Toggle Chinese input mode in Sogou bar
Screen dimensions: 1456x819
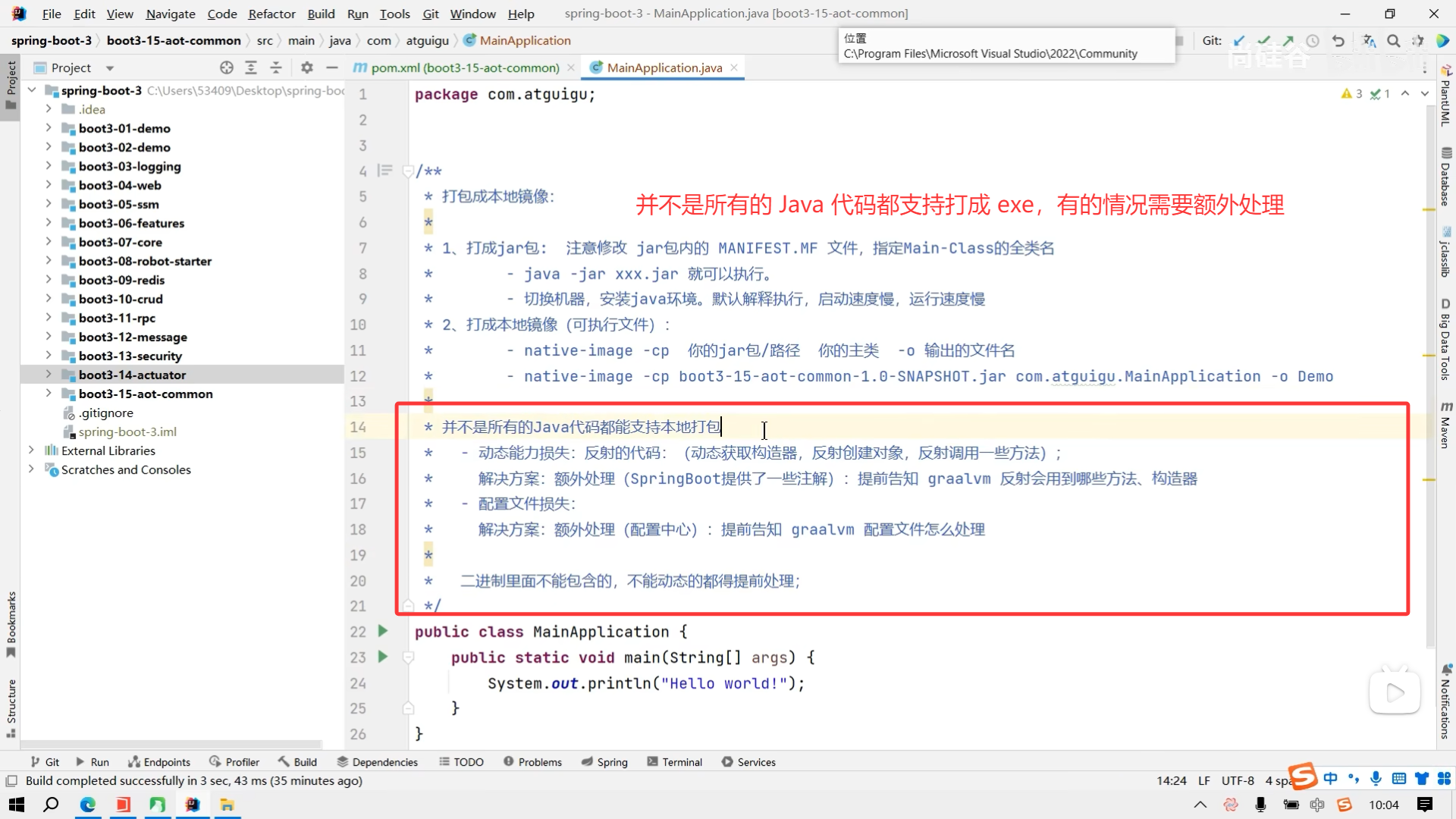pos(1330,778)
